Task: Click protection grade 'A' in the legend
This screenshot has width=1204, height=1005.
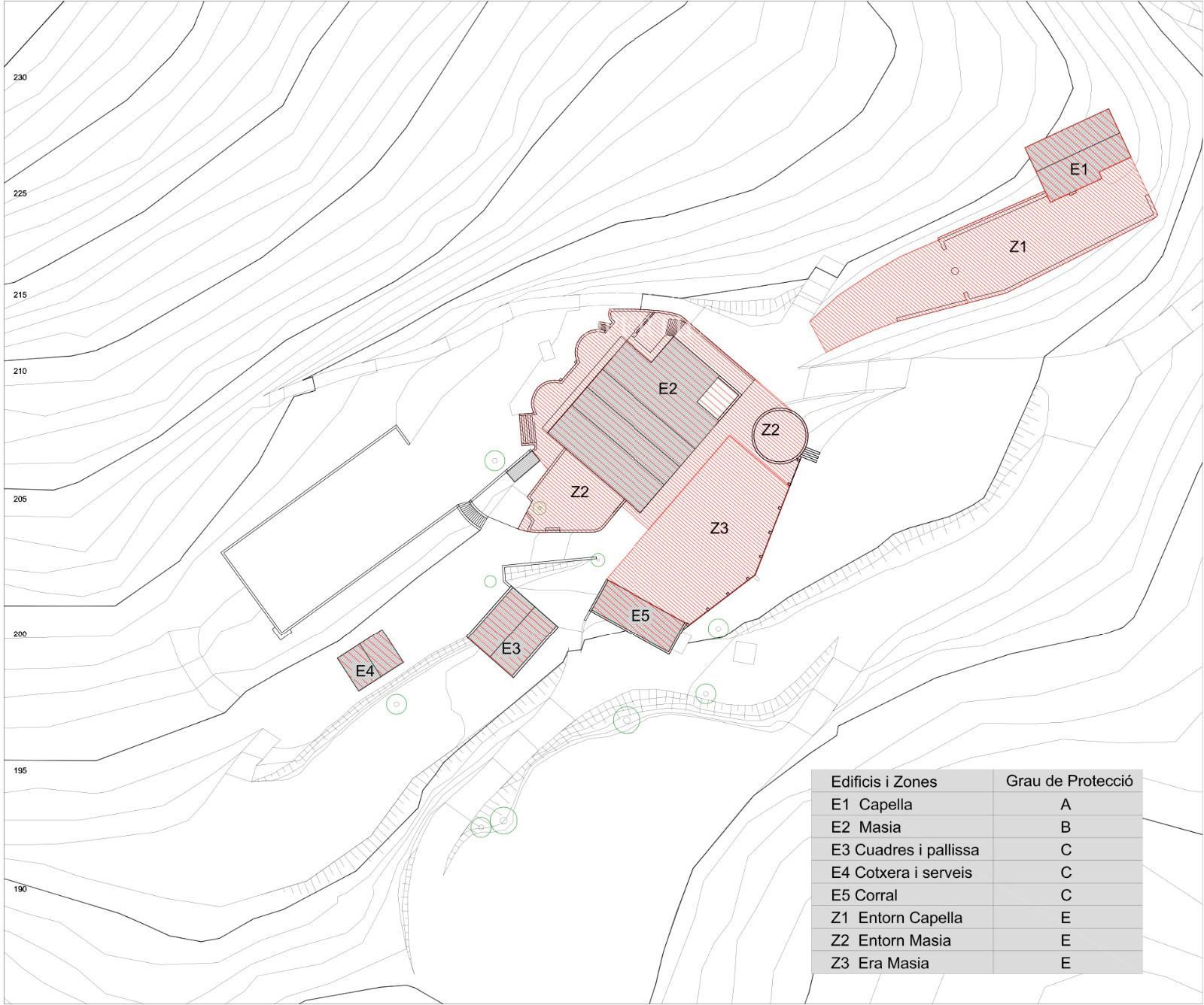Action: click(x=1066, y=804)
